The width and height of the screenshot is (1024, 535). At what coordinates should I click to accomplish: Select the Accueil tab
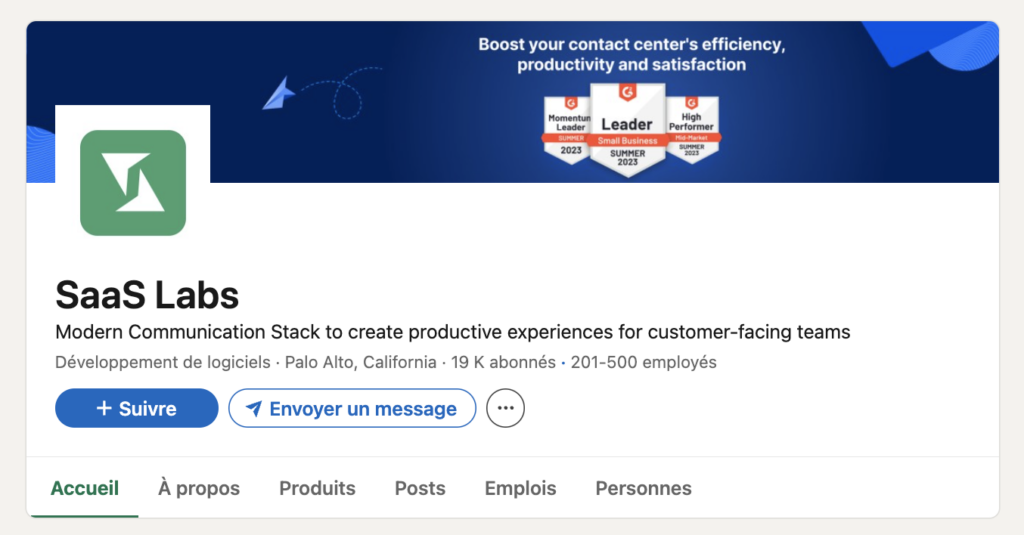(x=85, y=488)
